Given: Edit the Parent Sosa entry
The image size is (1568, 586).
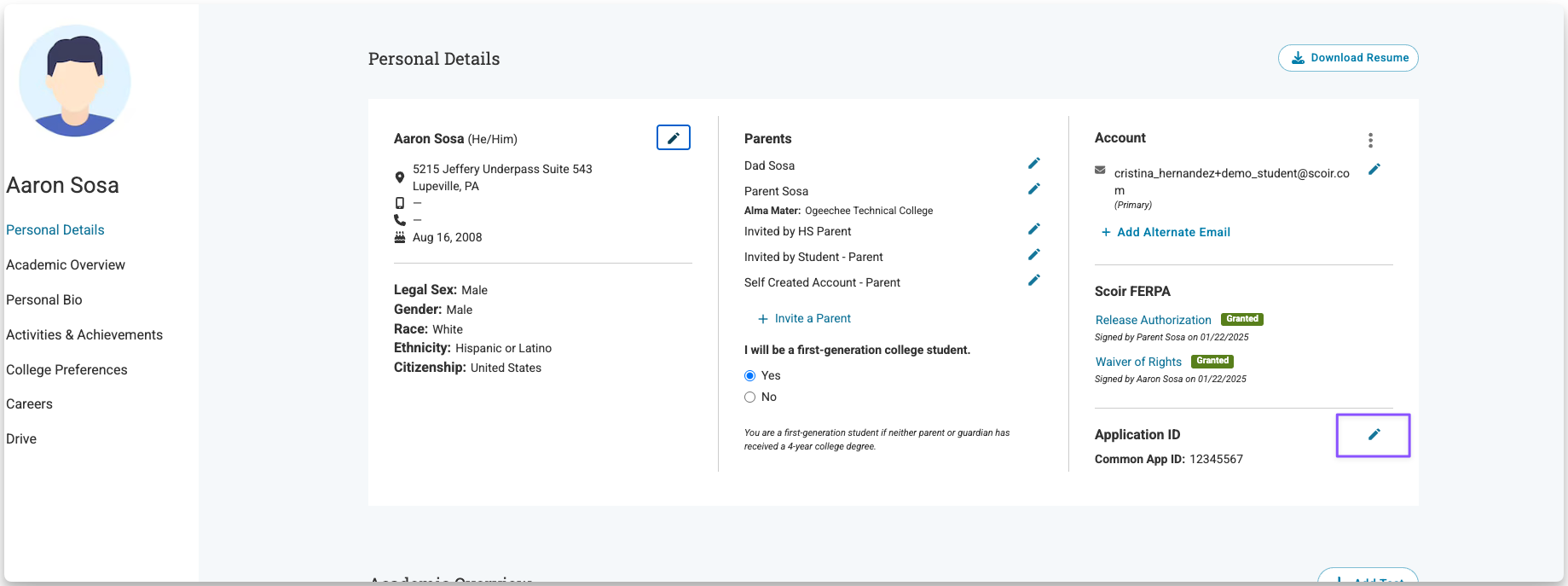Looking at the screenshot, I should click(1033, 189).
